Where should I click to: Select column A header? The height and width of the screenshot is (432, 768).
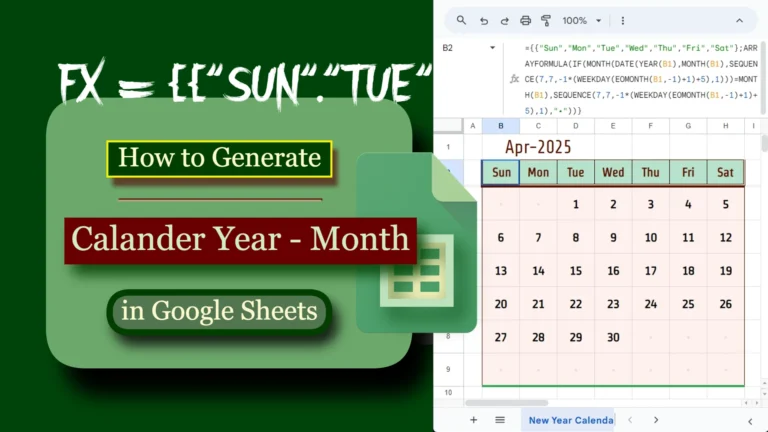click(473, 126)
